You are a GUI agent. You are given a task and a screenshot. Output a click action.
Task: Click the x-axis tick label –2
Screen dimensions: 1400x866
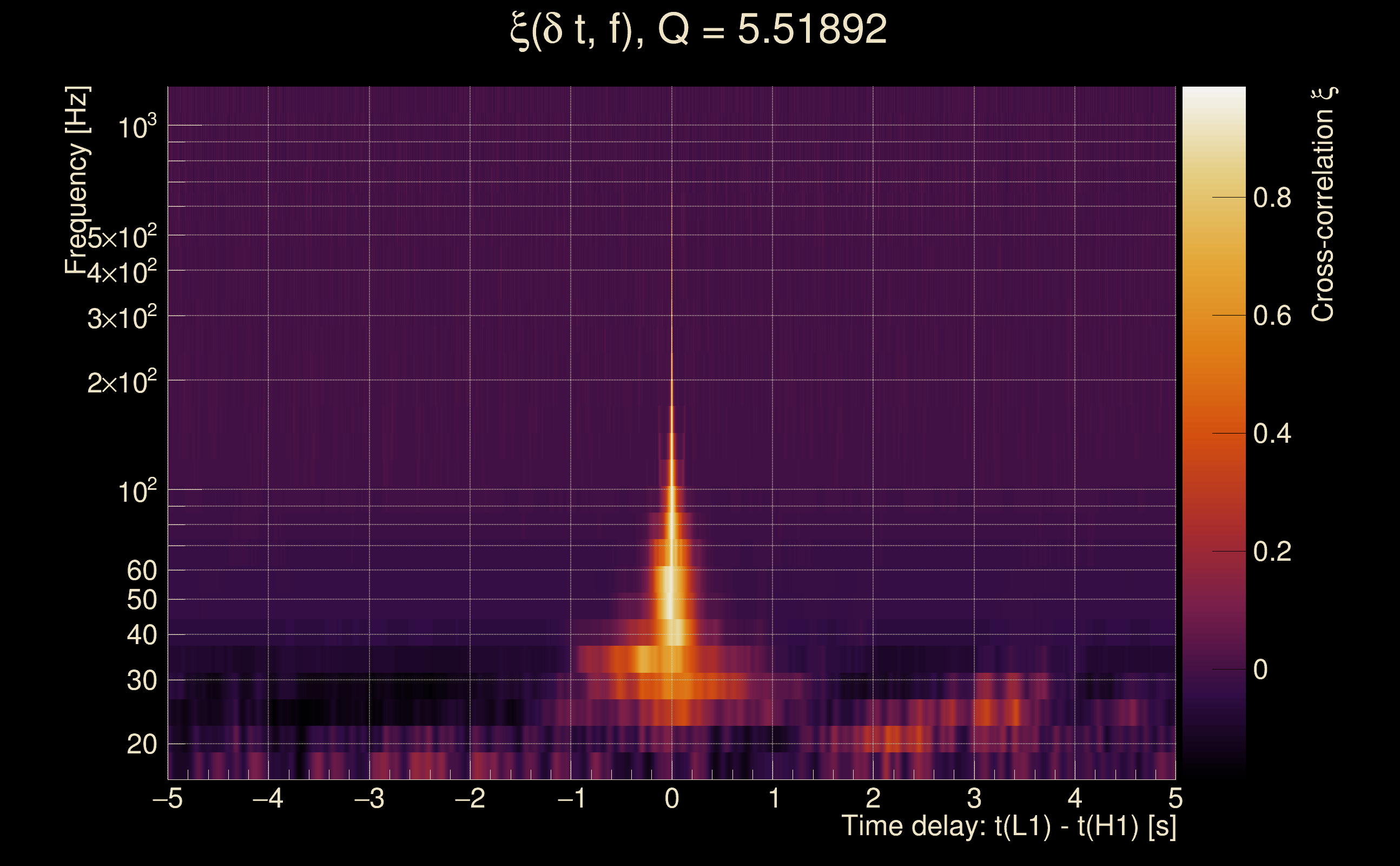(x=470, y=798)
